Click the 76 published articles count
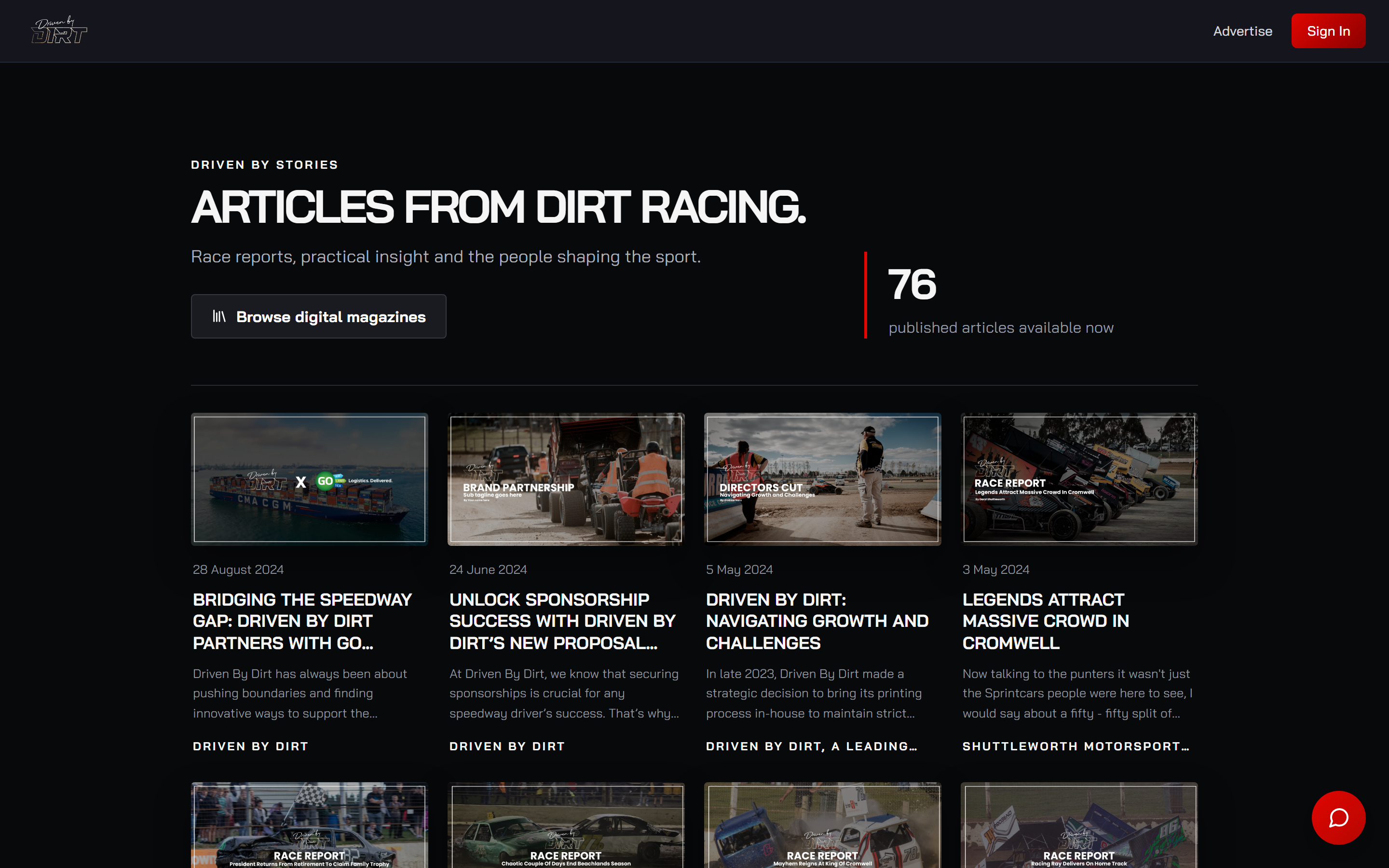This screenshot has width=1389, height=868. coord(912,284)
